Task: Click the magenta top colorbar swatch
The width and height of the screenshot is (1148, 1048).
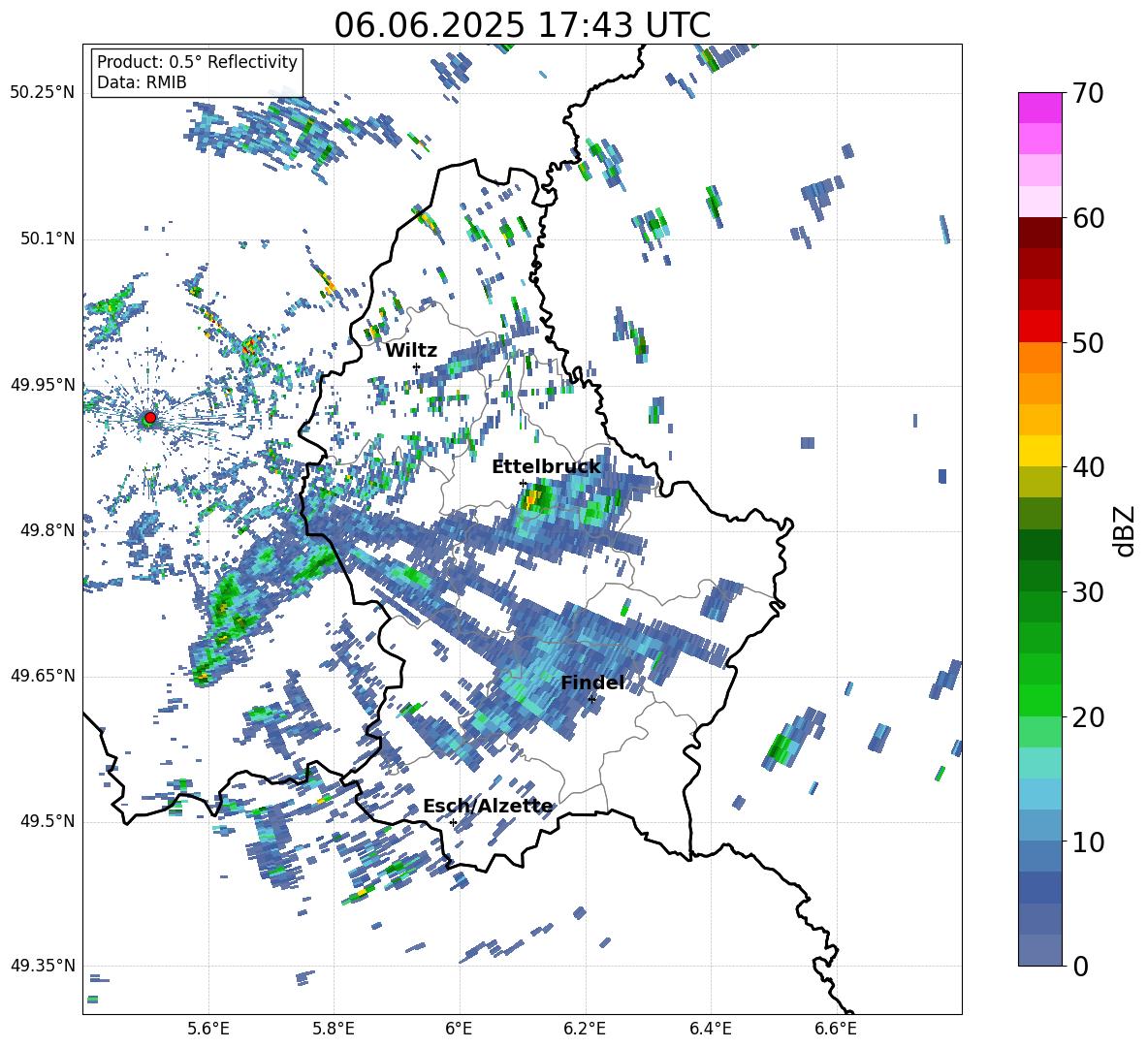Action: [x=1040, y=108]
